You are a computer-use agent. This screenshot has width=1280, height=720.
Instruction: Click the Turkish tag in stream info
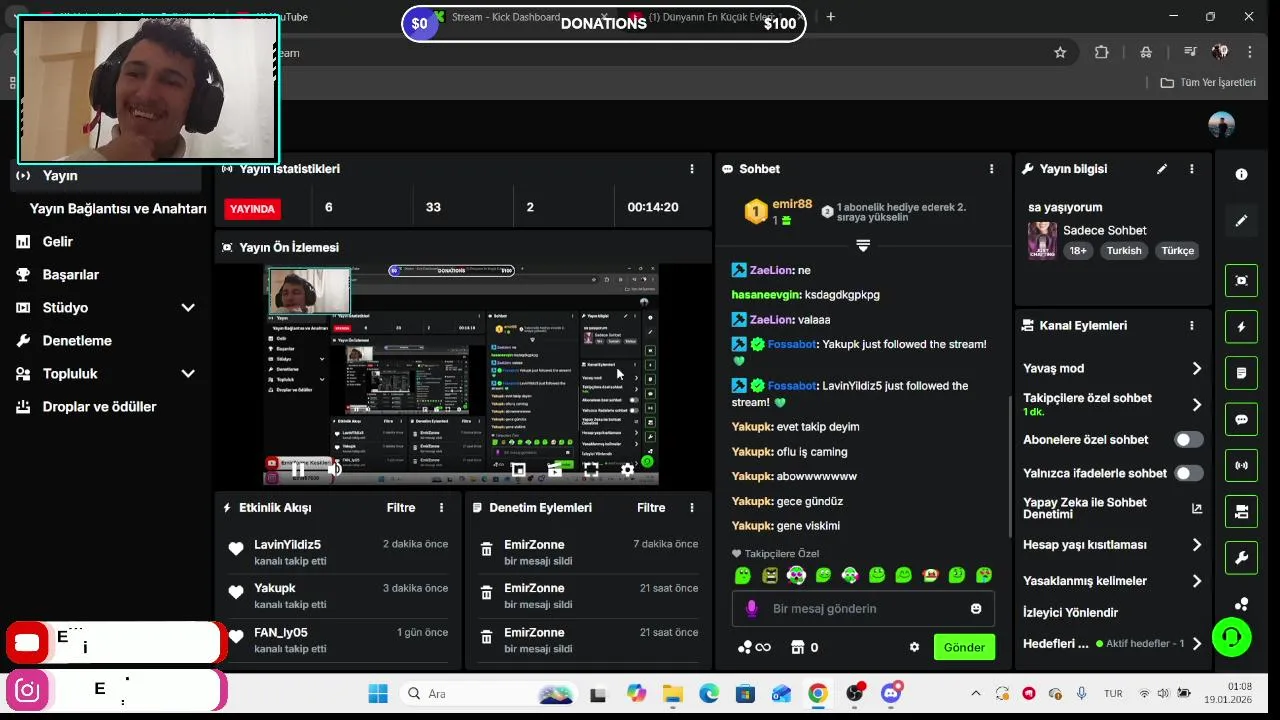(1123, 251)
